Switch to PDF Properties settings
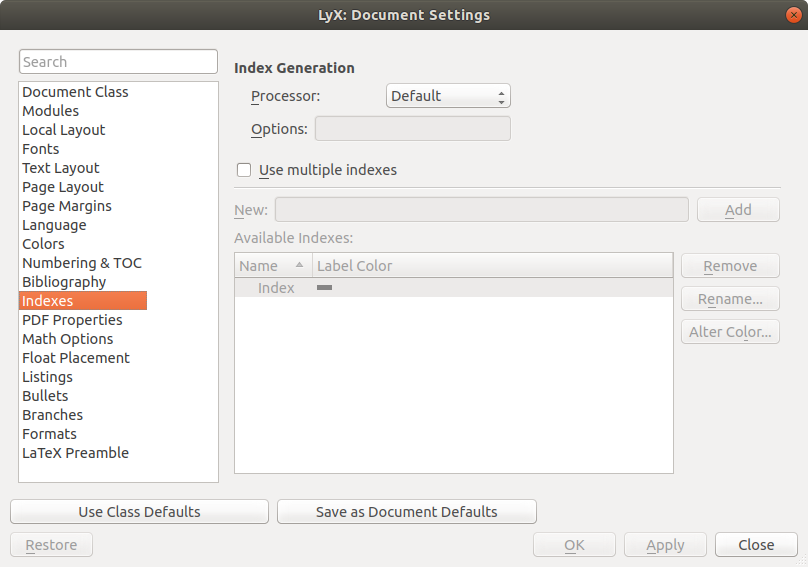Viewport: 808px width, 567px height. click(72, 320)
